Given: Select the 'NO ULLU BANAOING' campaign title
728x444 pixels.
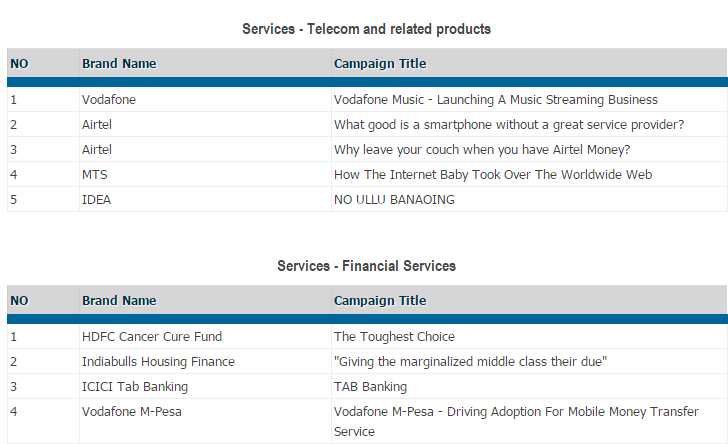Looking at the screenshot, I should [394, 200].
